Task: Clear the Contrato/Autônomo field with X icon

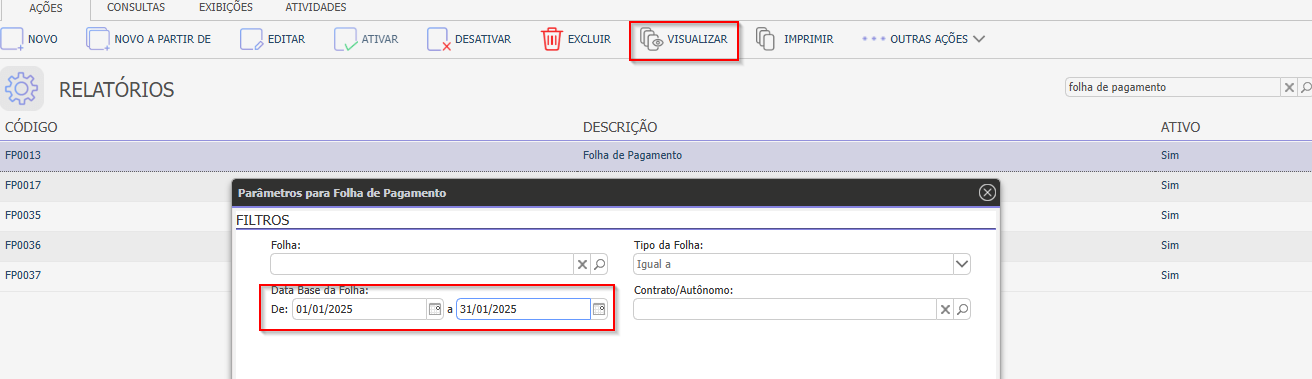Action: click(945, 309)
